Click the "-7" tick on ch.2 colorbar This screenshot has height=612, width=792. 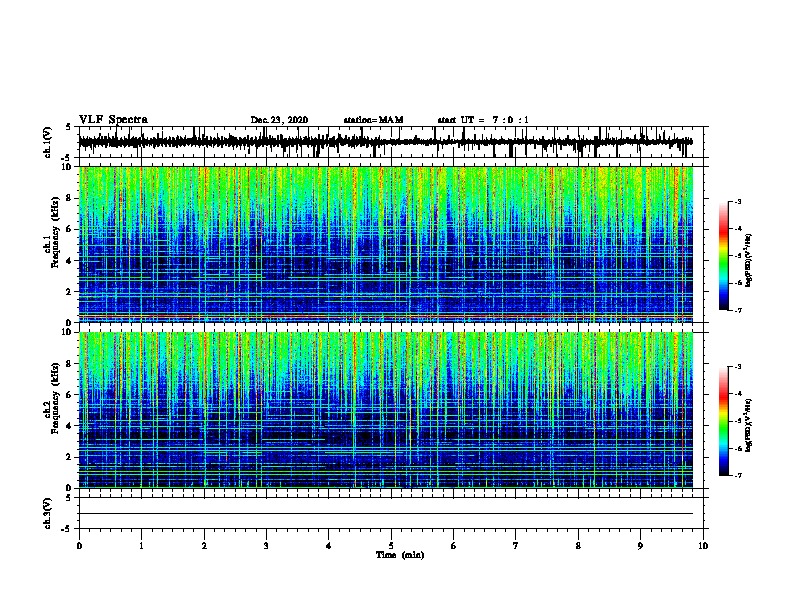(737, 475)
